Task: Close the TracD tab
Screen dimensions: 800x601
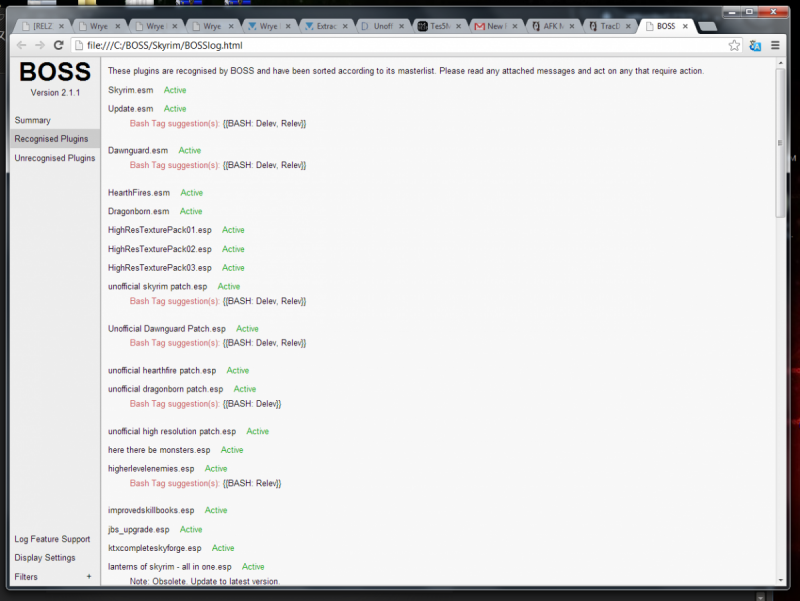Action: point(629,26)
